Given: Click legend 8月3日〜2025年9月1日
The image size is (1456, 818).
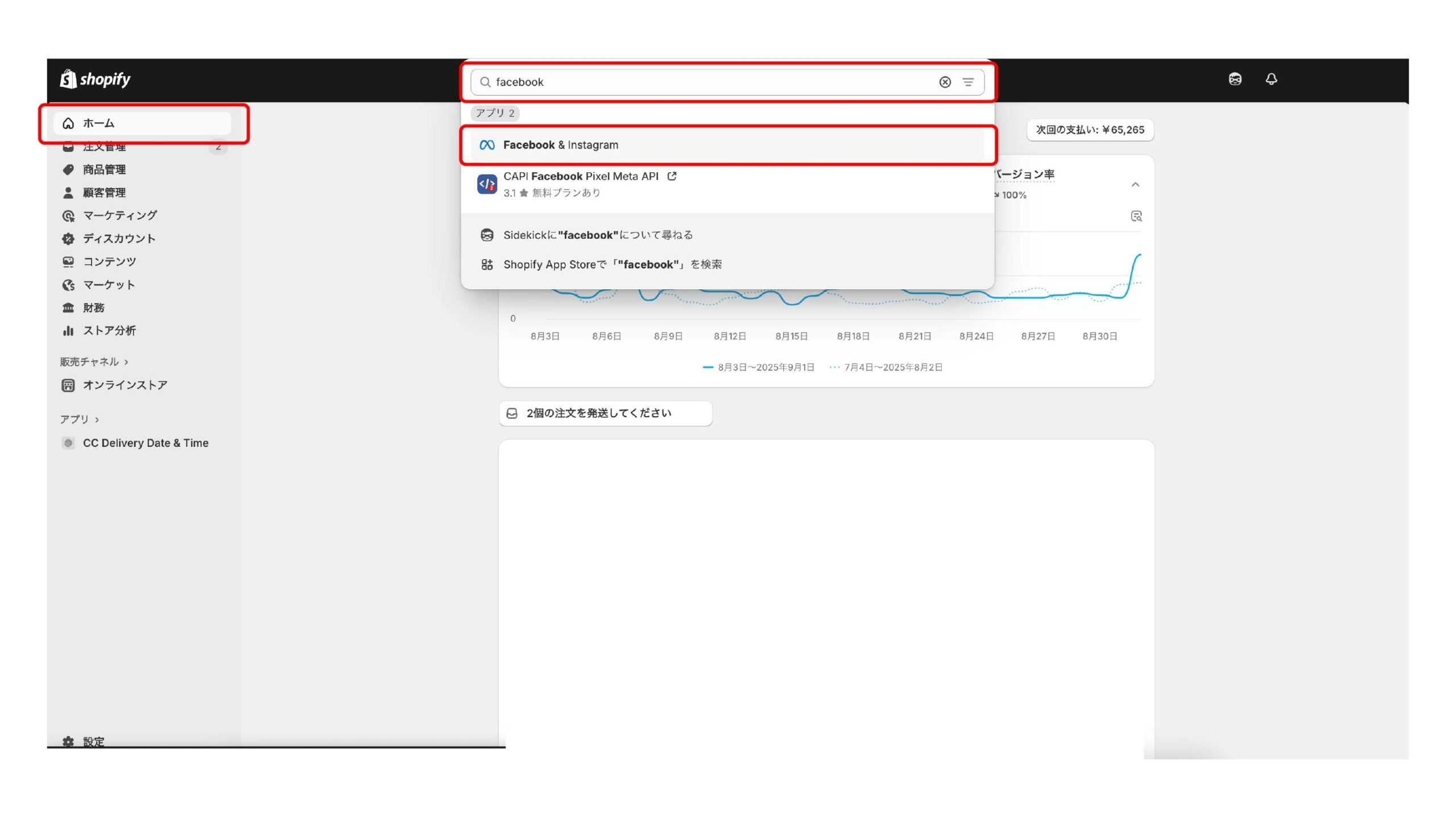Looking at the screenshot, I should [759, 367].
